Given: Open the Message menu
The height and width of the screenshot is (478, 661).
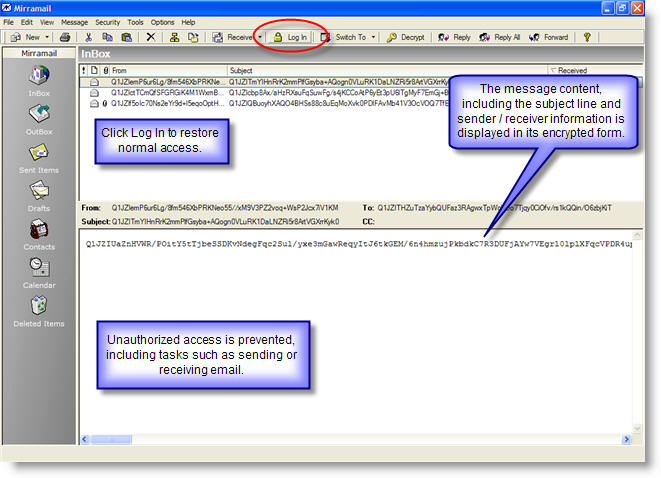Looking at the screenshot, I should coord(74,22).
